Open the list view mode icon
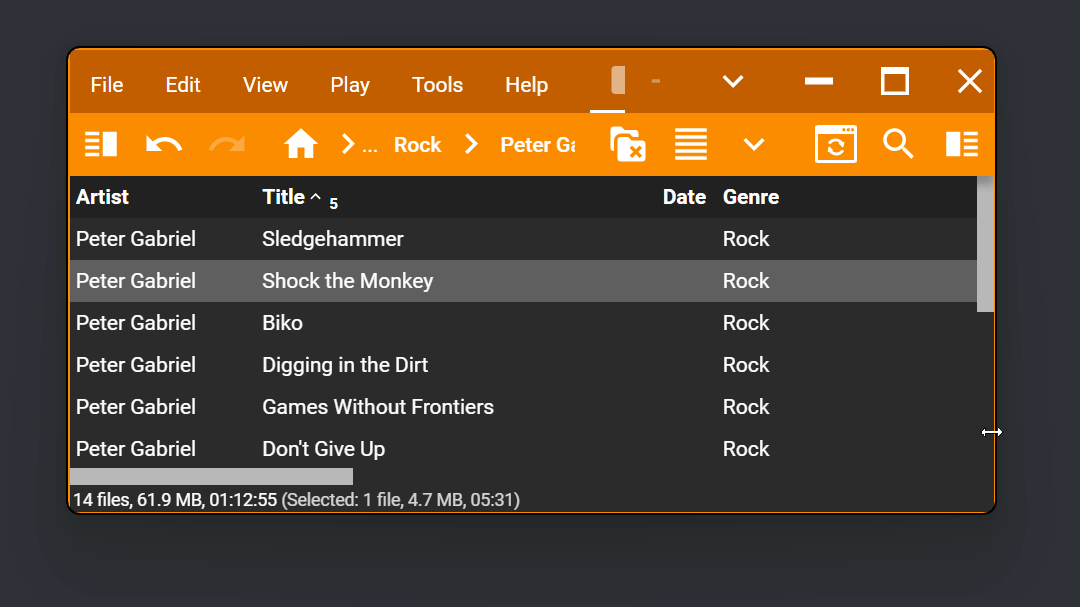 (x=691, y=145)
